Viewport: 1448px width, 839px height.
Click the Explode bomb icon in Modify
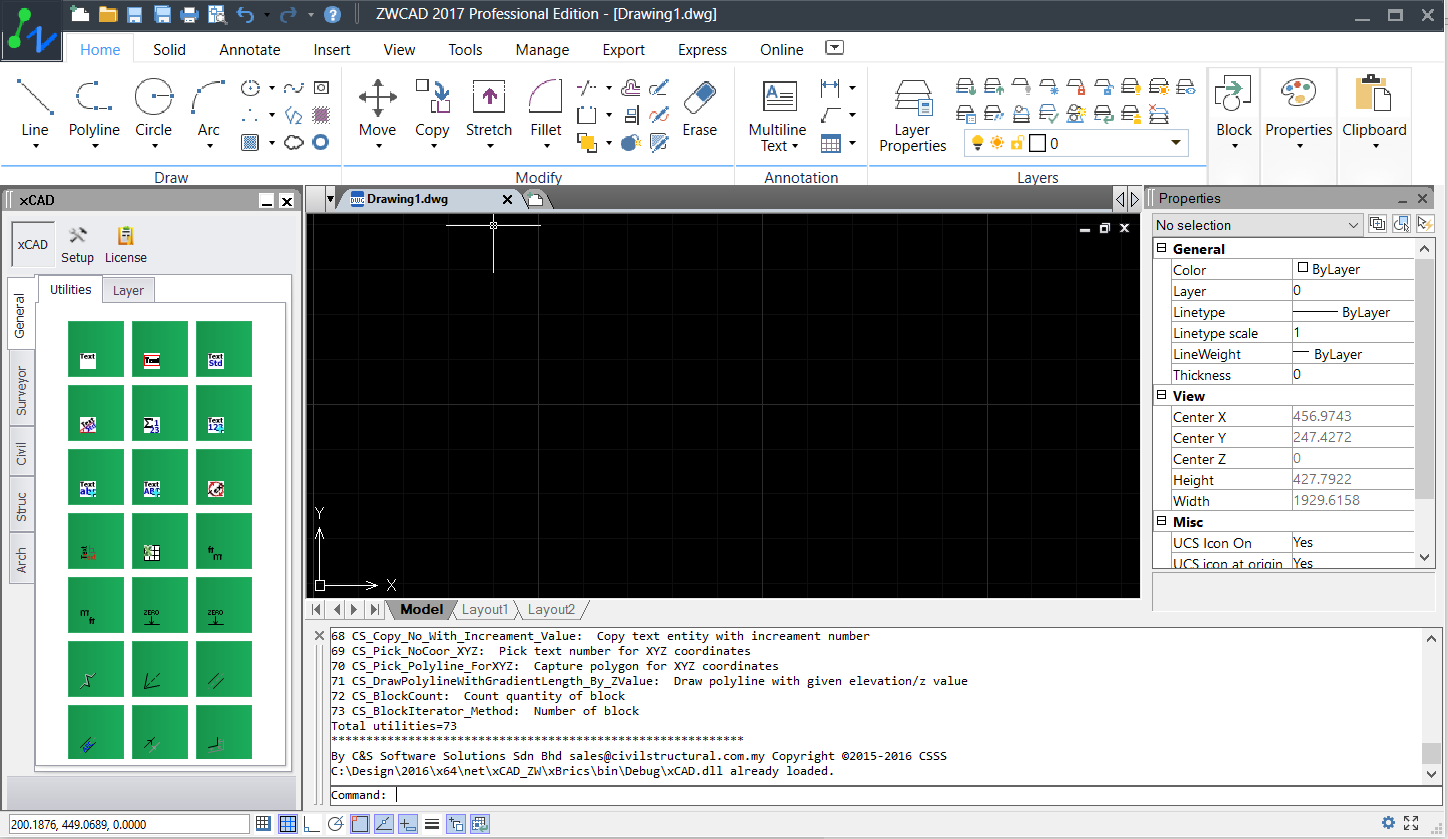click(631, 143)
